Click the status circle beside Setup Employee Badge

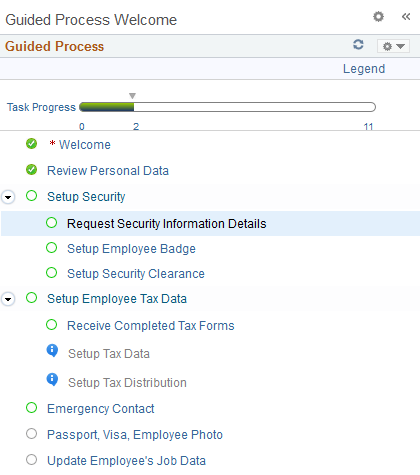pyautogui.click(x=52, y=248)
